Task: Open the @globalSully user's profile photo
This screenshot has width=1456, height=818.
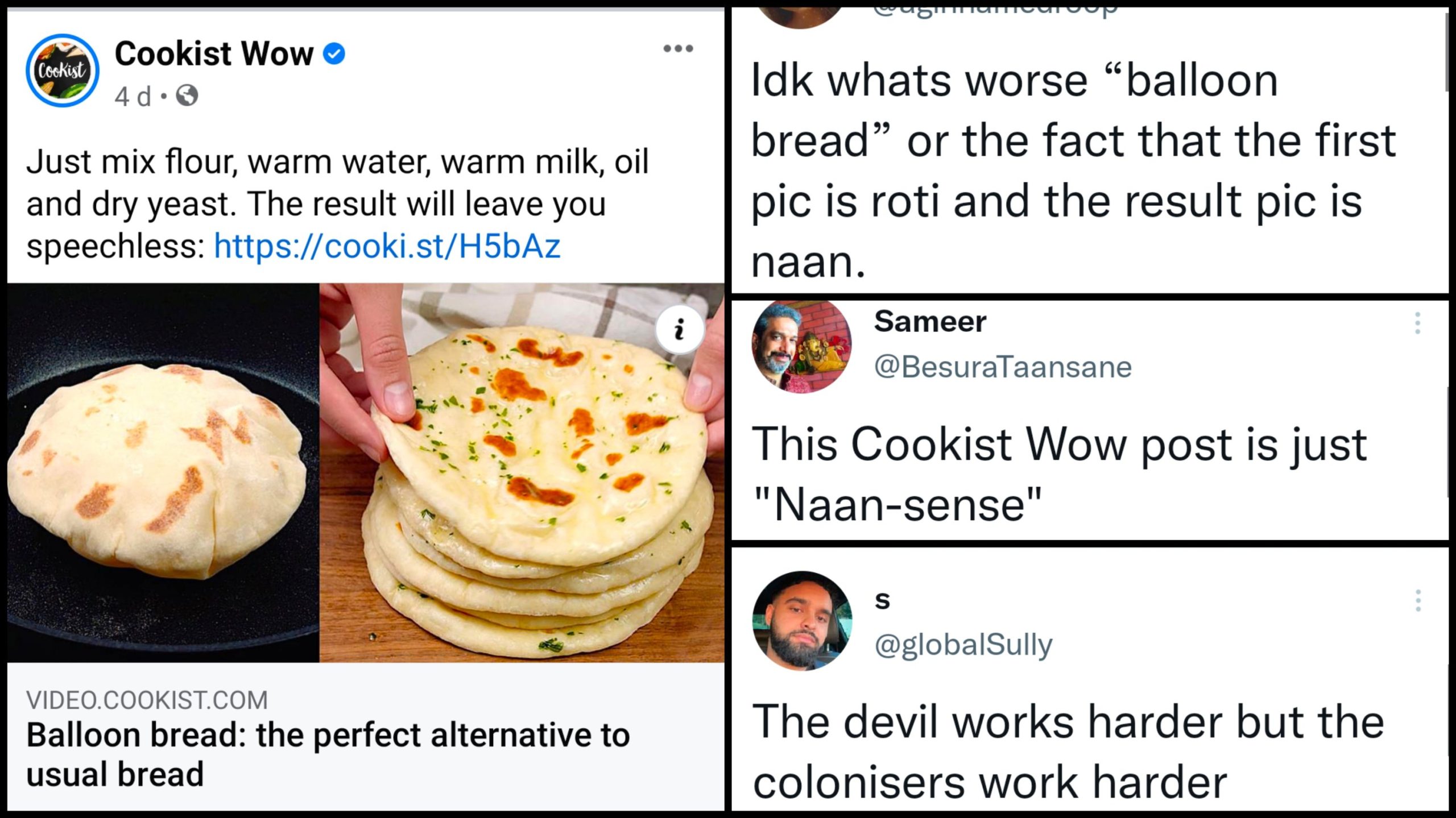Action: (801, 621)
